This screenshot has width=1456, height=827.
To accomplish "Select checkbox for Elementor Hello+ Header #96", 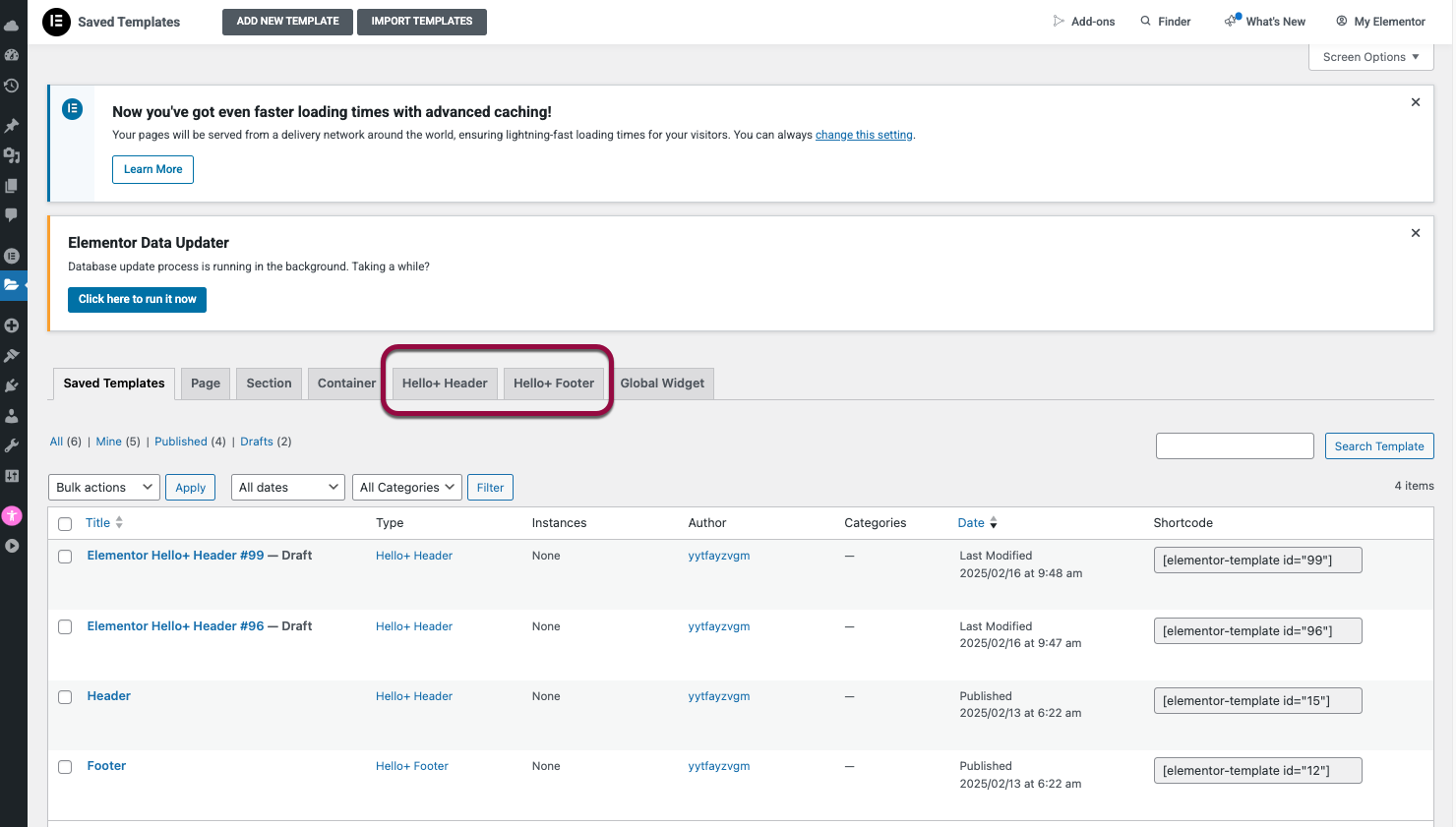I will point(65,627).
